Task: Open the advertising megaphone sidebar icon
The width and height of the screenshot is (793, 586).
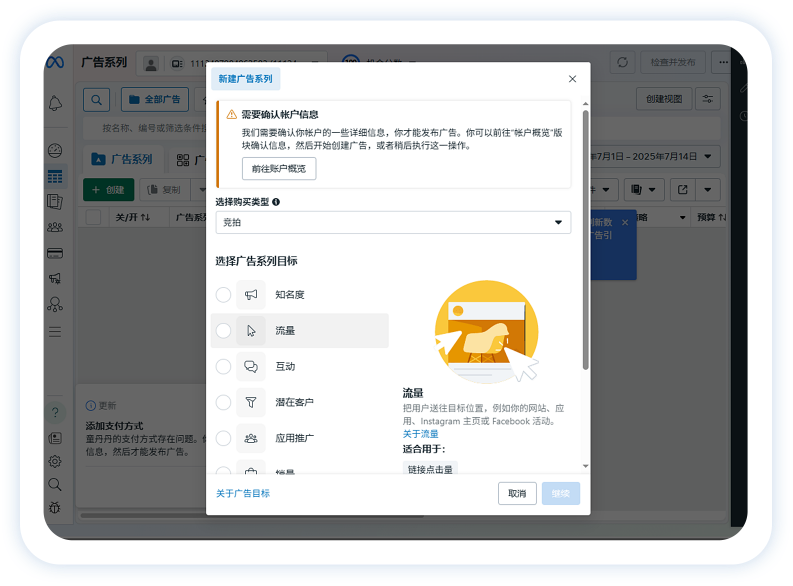Action: click(x=55, y=278)
